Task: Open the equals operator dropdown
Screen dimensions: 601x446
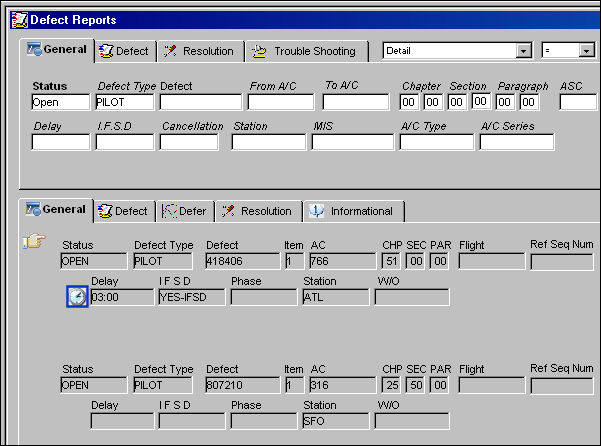Action: 586,51
